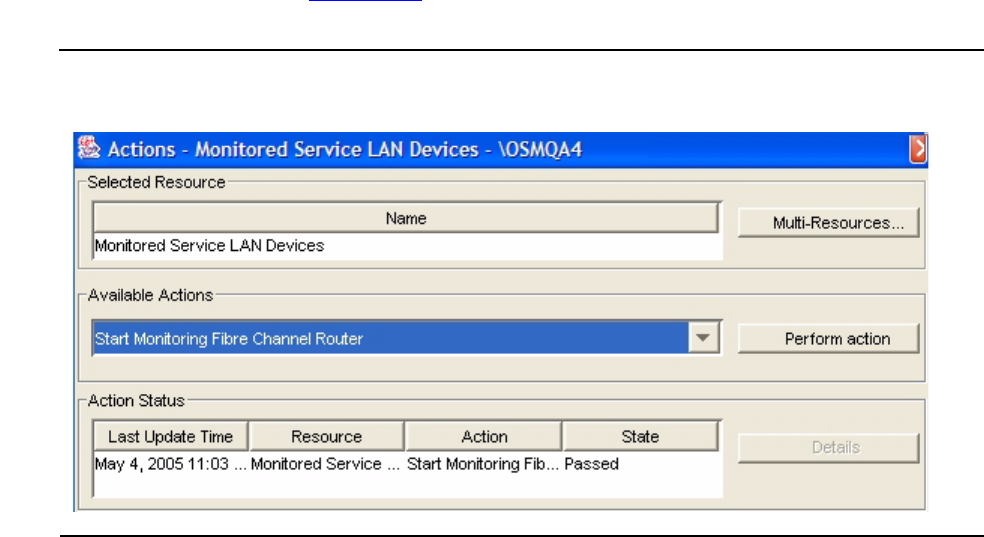Viewport: 984px width, 537px height.
Task: Select the May 4, 2005 timestamp cell
Action: tap(169, 464)
